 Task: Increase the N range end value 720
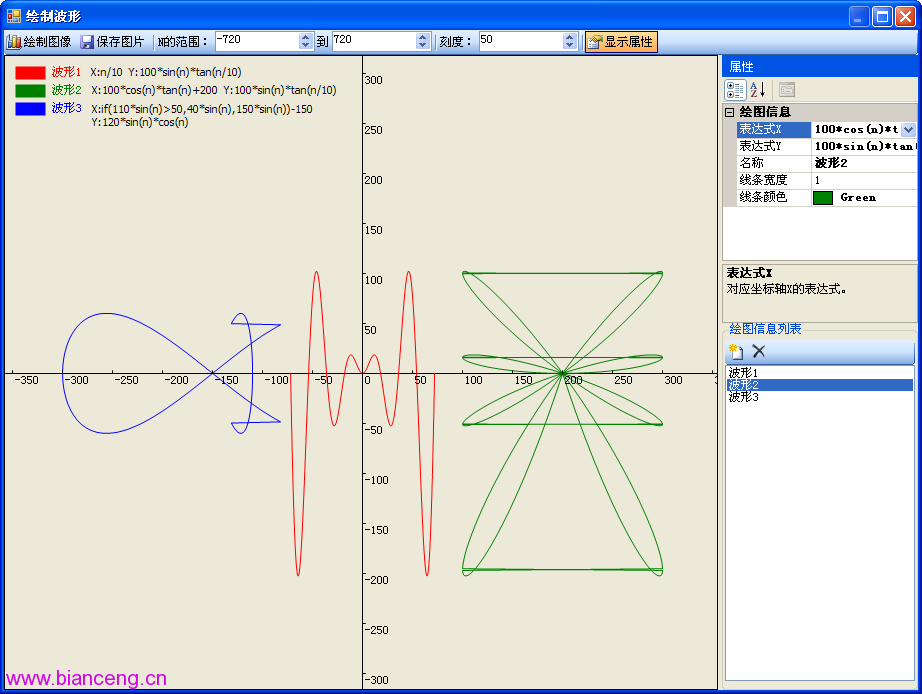click(422, 37)
